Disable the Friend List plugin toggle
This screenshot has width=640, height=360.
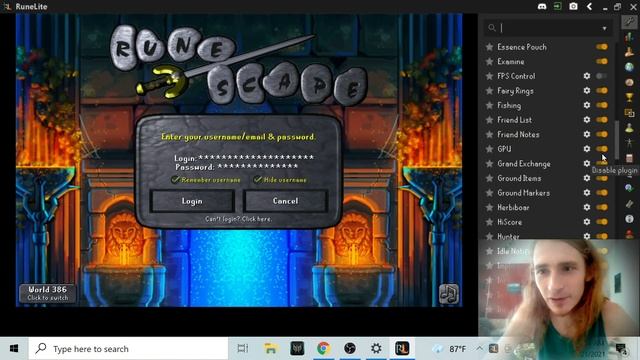click(602, 120)
